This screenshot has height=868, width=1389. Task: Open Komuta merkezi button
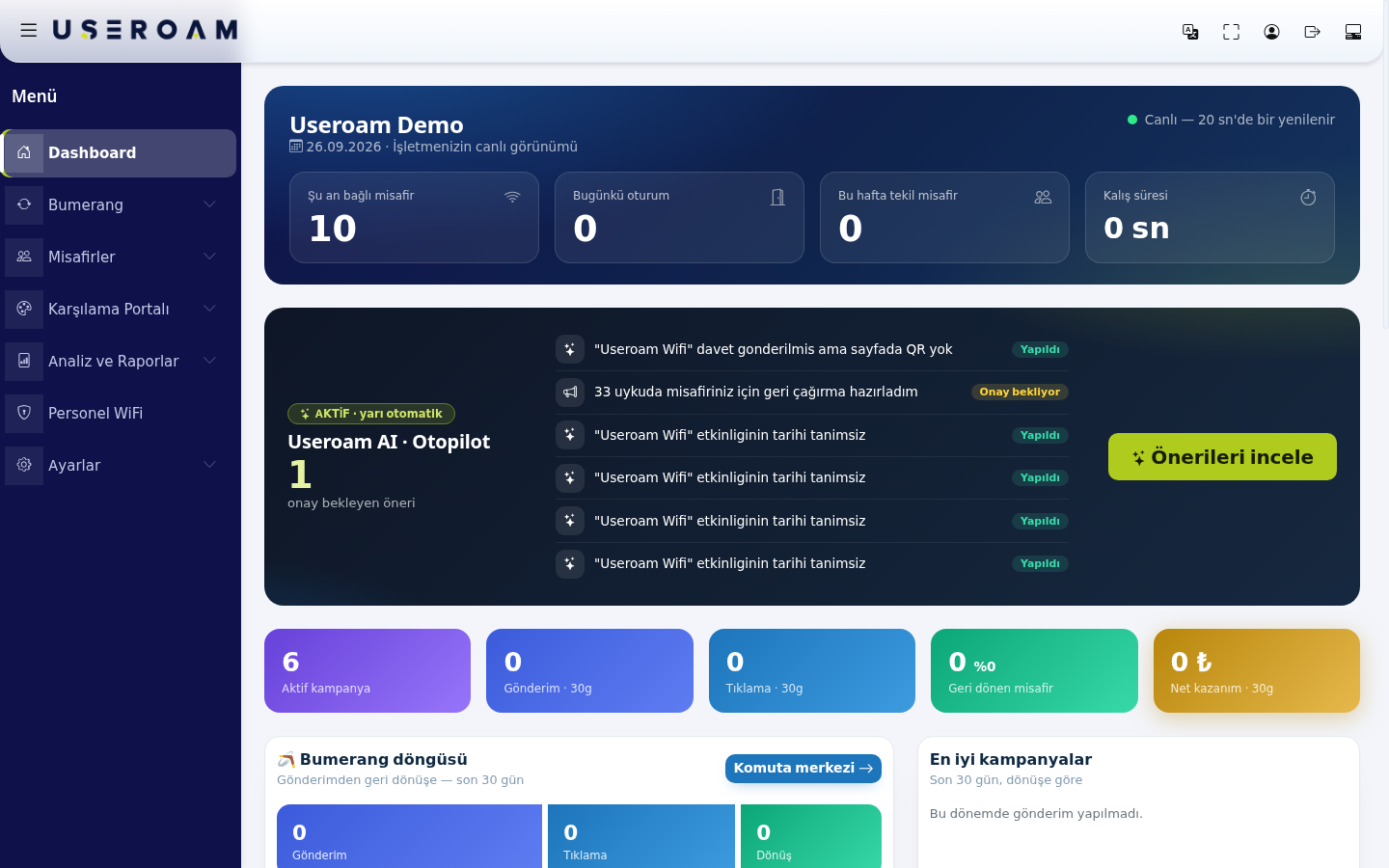coord(803,769)
